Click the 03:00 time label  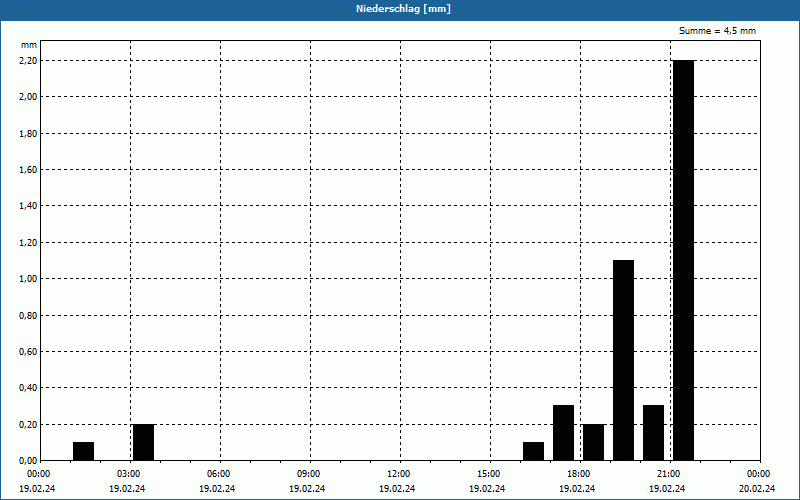pyautogui.click(x=129, y=474)
